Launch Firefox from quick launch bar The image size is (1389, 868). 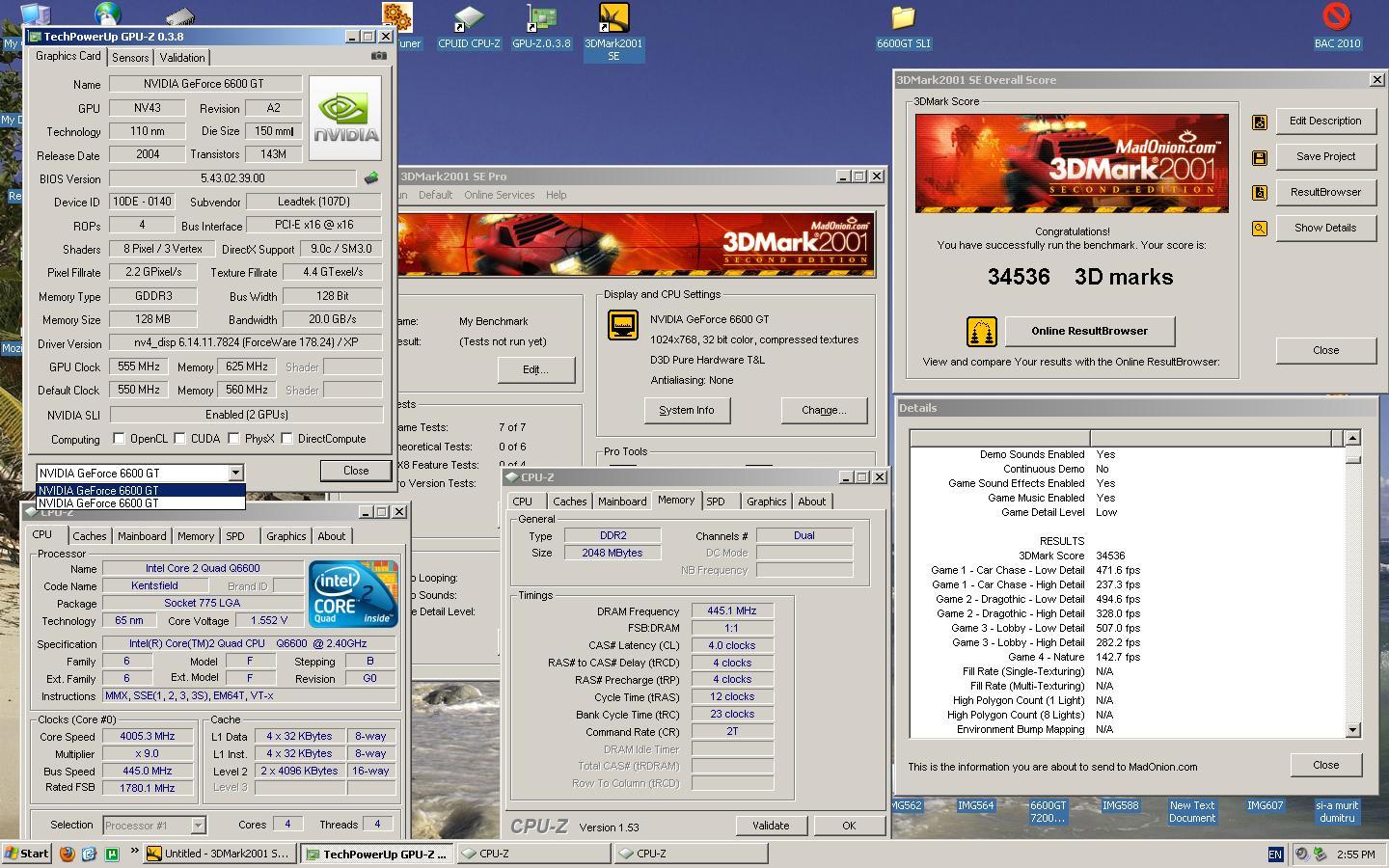(x=67, y=854)
